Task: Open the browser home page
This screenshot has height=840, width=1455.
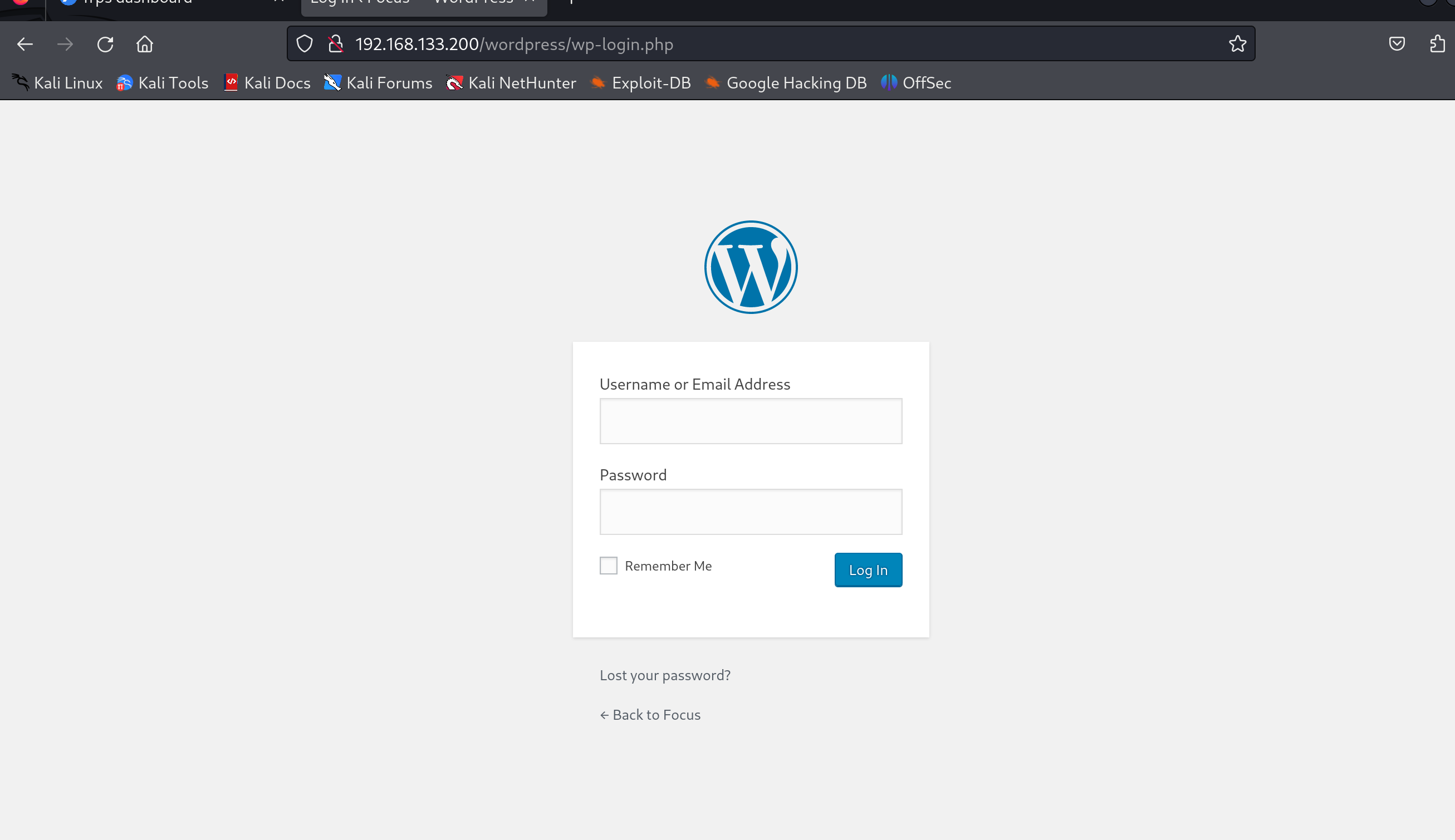Action: tap(145, 44)
